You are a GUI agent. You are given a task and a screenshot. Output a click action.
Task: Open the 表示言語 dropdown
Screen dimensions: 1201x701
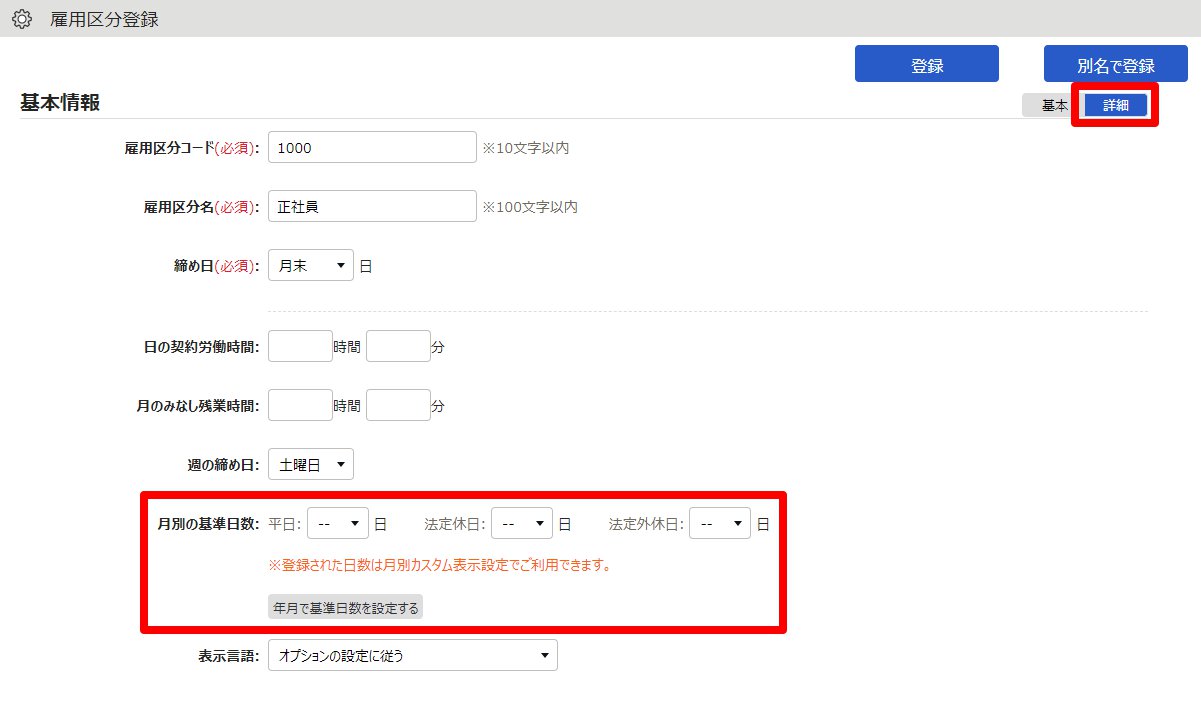click(413, 655)
